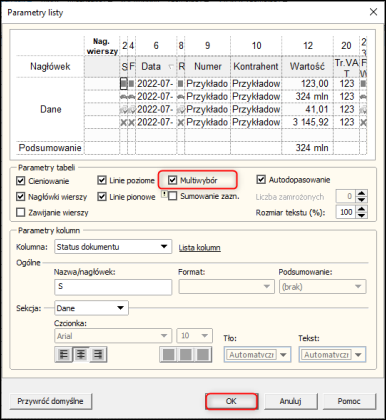Uncheck the Multiwybór checkbox
The height and width of the screenshot is (420, 386).
pos(172,180)
